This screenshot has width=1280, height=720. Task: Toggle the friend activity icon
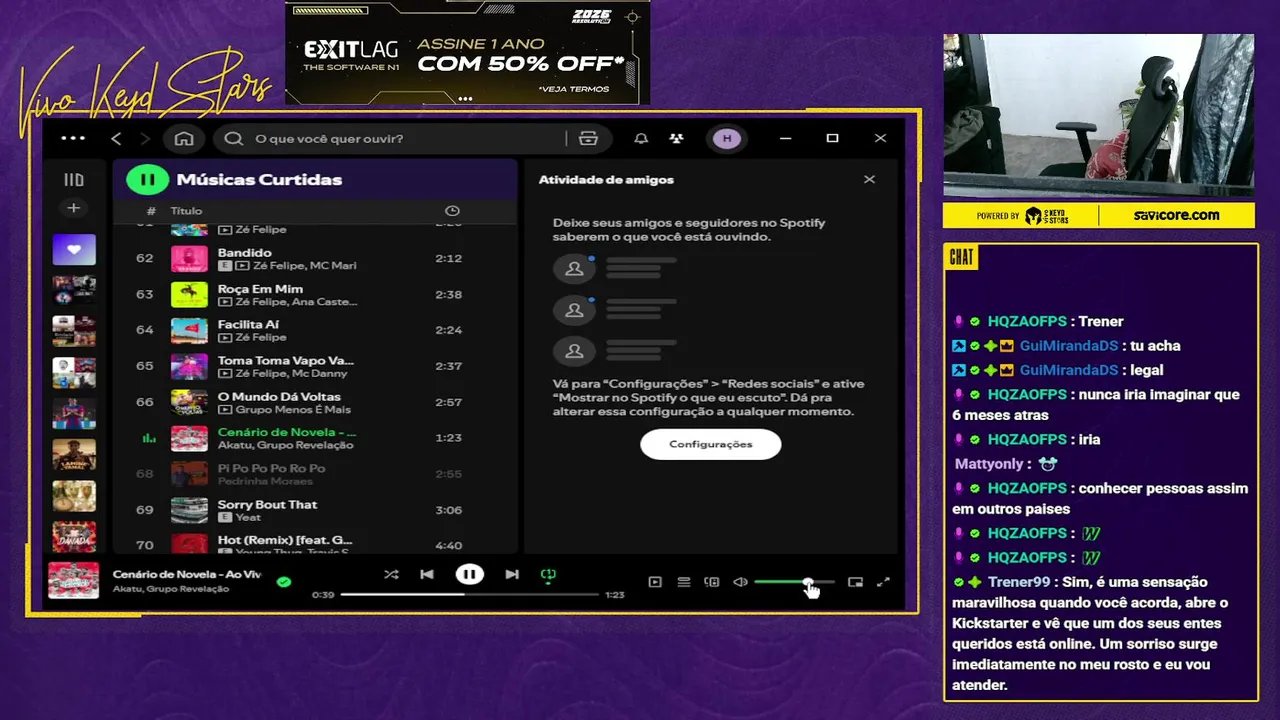pyautogui.click(x=677, y=138)
